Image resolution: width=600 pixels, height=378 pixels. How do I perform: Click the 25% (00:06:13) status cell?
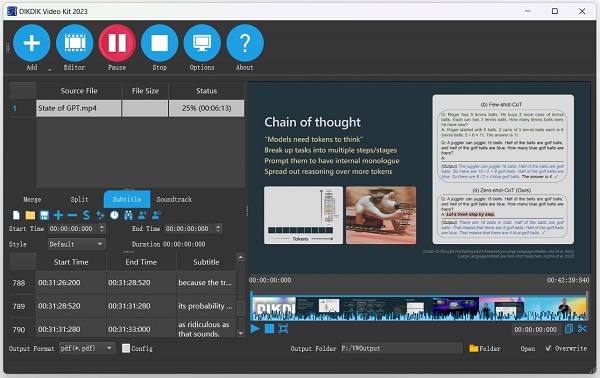pos(206,108)
